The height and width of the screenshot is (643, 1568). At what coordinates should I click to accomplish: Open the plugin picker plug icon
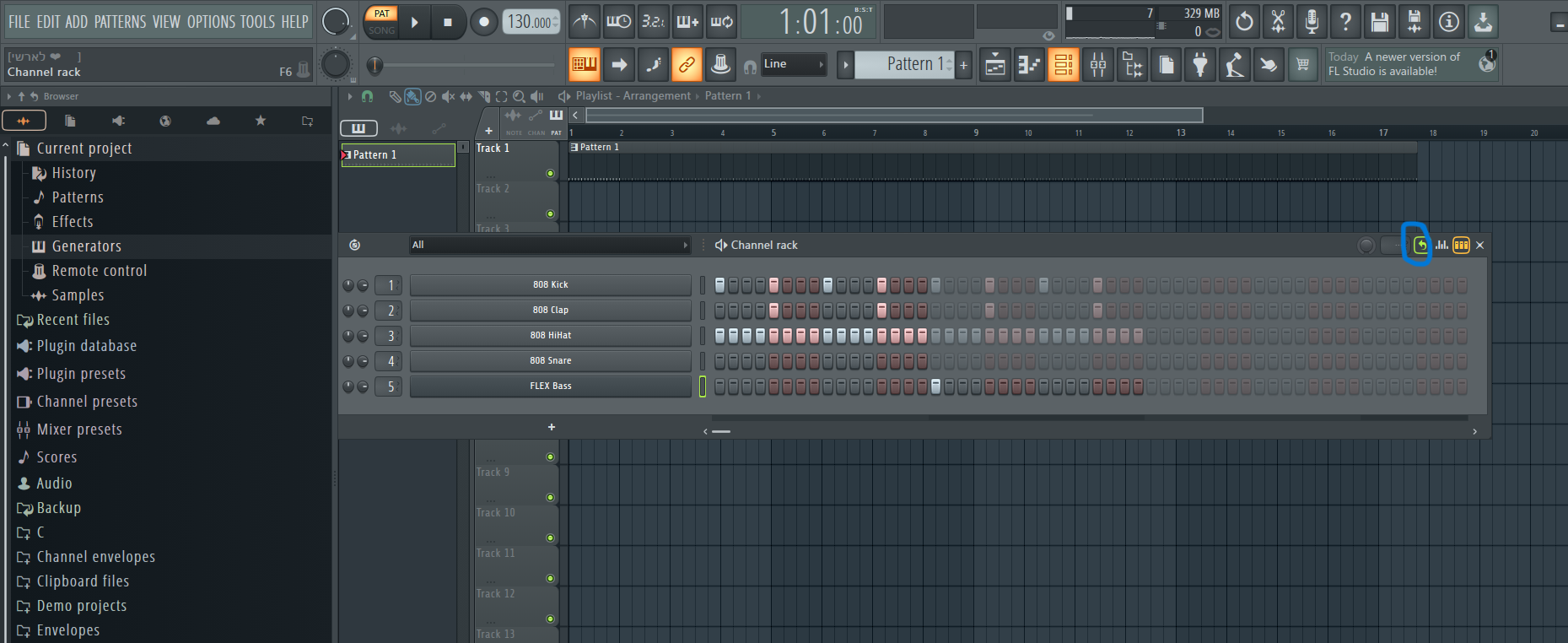pos(1200,64)
